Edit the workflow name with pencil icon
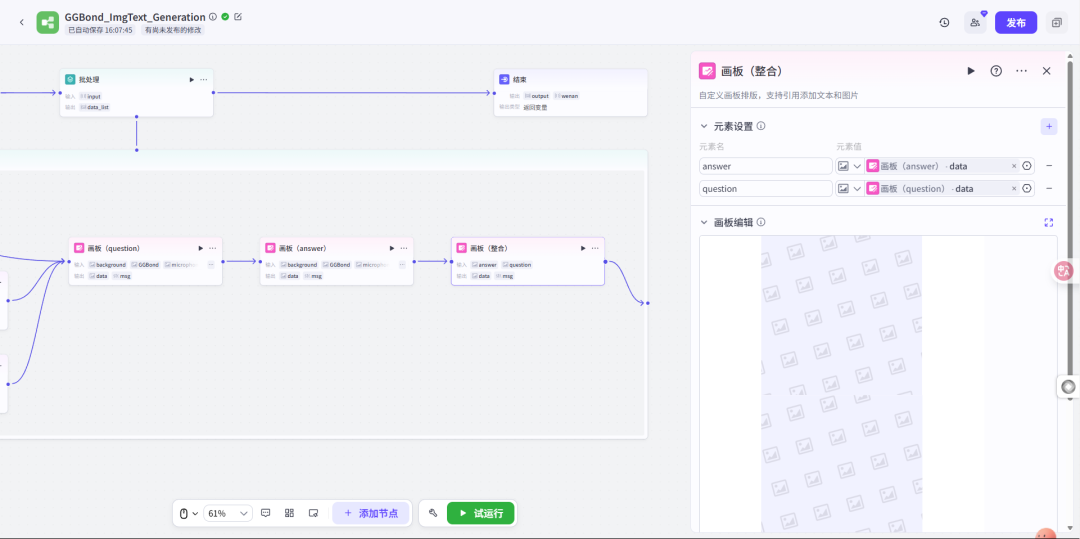Viewport: 1080px width, 539px height. click(238, 17)
